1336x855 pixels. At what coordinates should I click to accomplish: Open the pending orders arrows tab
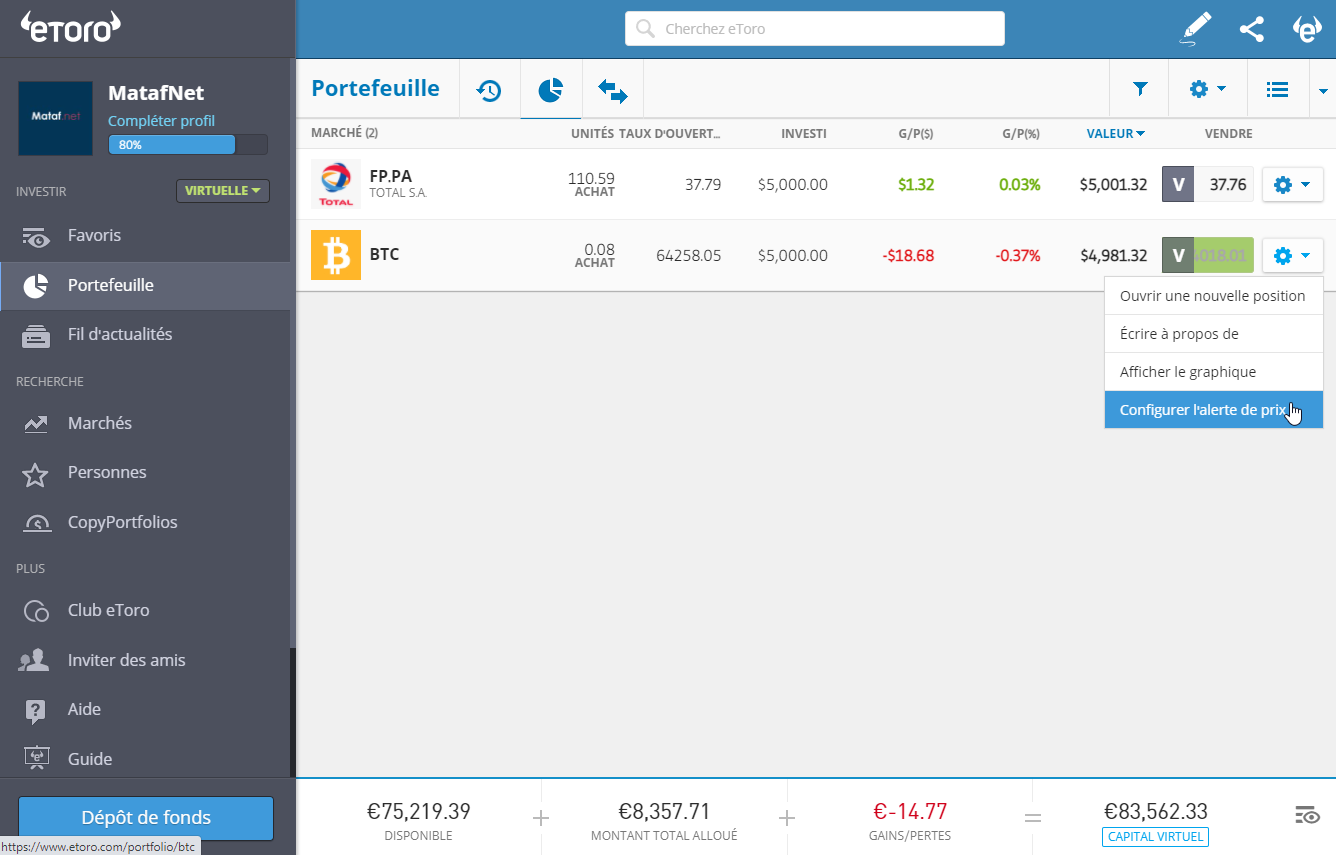(612, 90)
